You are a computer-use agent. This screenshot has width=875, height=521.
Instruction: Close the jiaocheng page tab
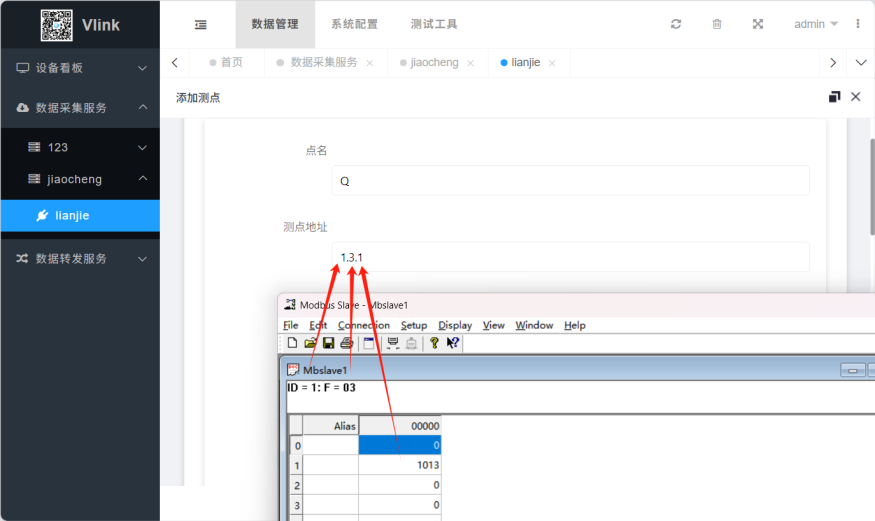[470, 63]
